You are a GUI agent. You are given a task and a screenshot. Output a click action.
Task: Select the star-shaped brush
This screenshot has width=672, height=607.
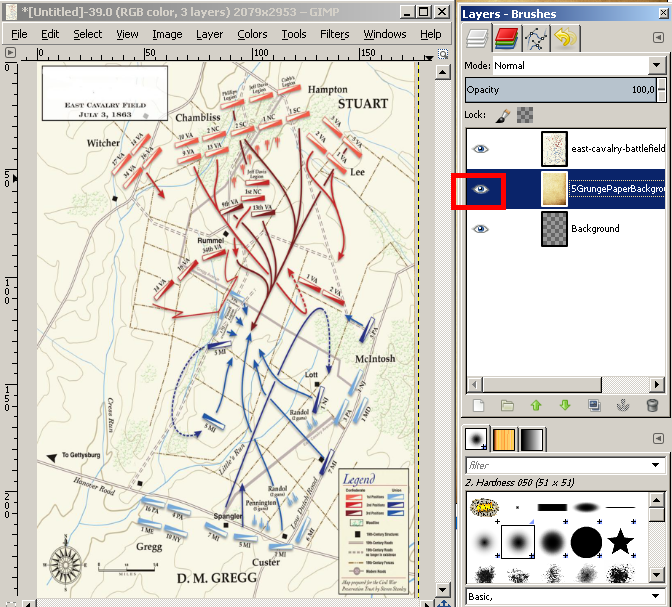pyautogui.click(x=620, y=543)
